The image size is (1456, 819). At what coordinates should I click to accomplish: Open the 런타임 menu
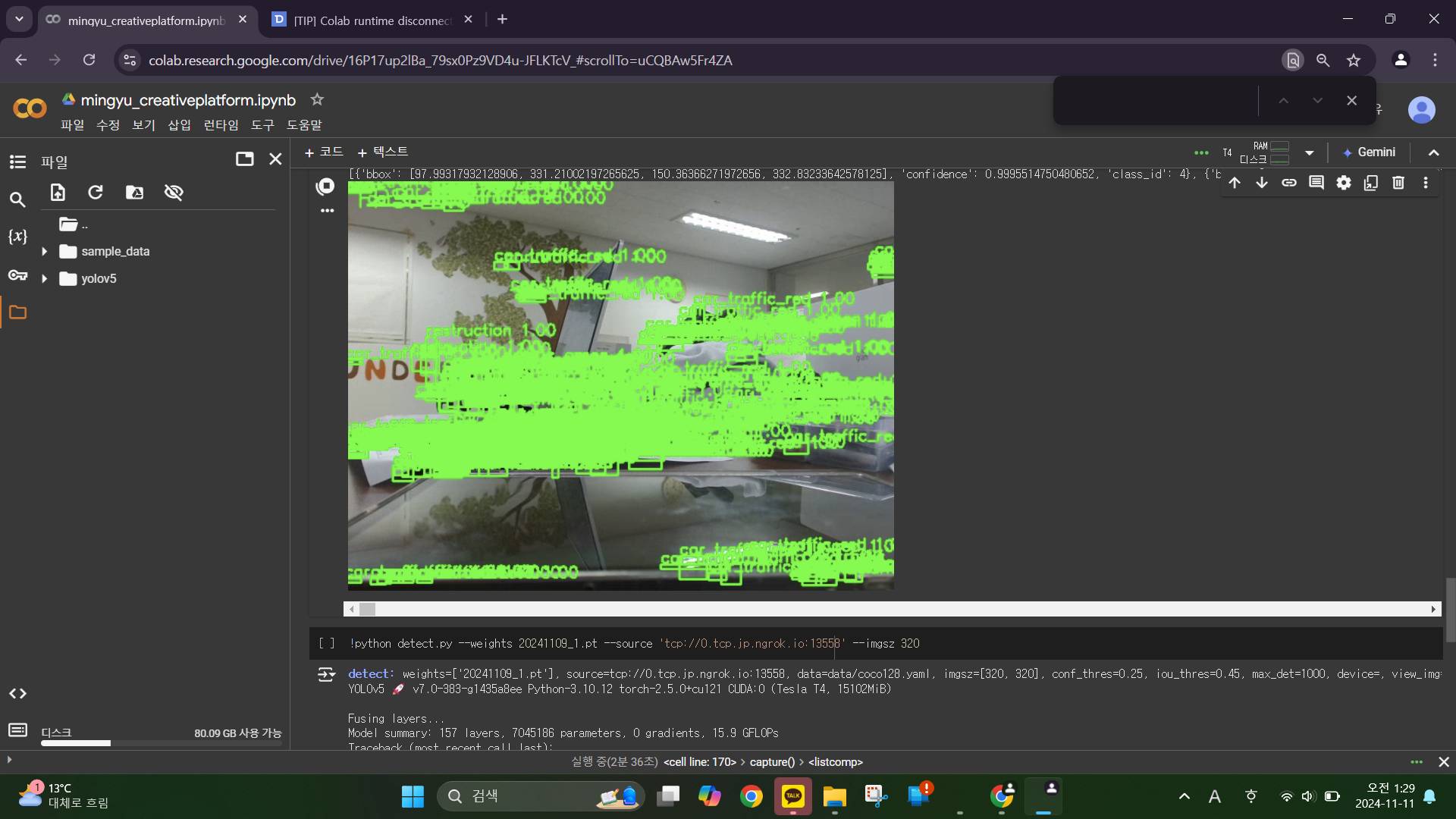click(221, 124)
